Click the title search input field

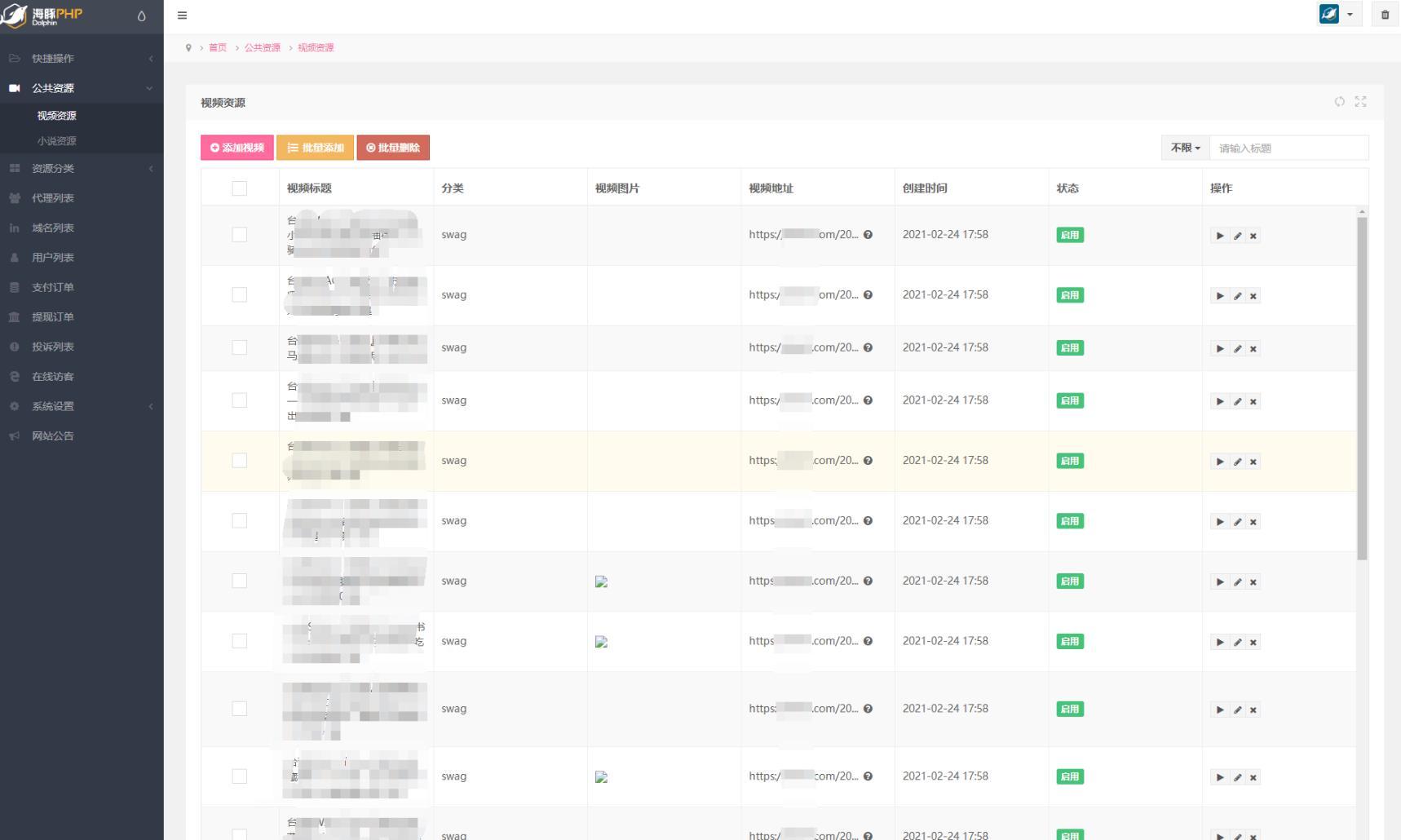tap(1288, 148)
